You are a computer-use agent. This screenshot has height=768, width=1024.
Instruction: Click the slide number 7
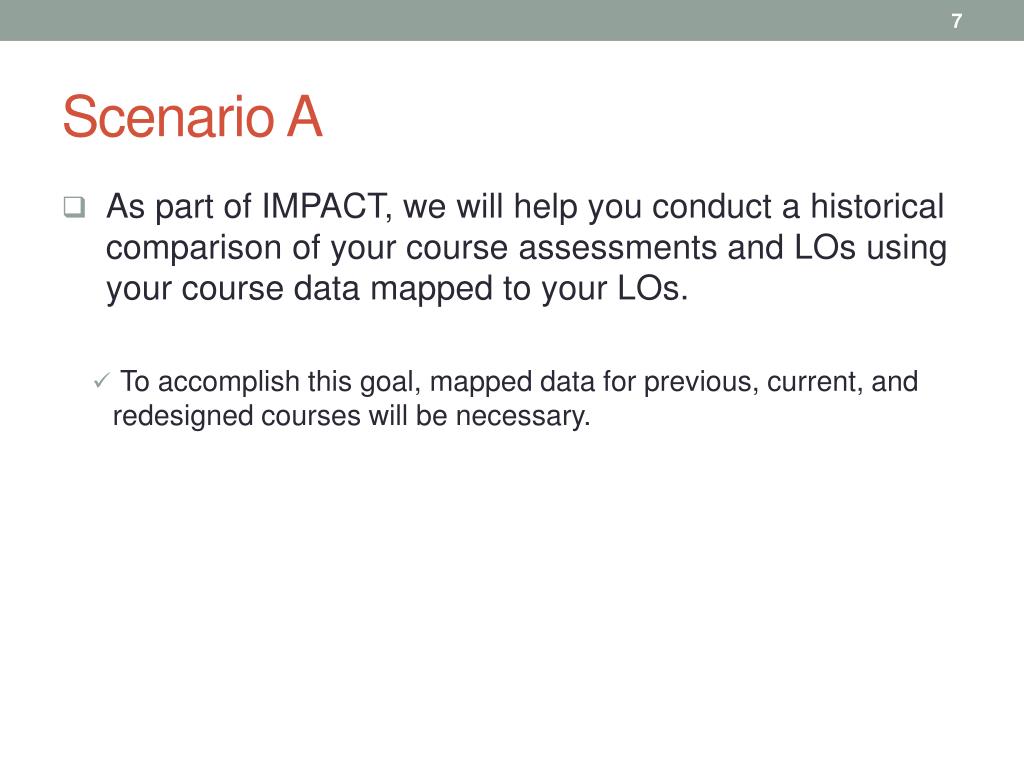(x=957, y=21)
